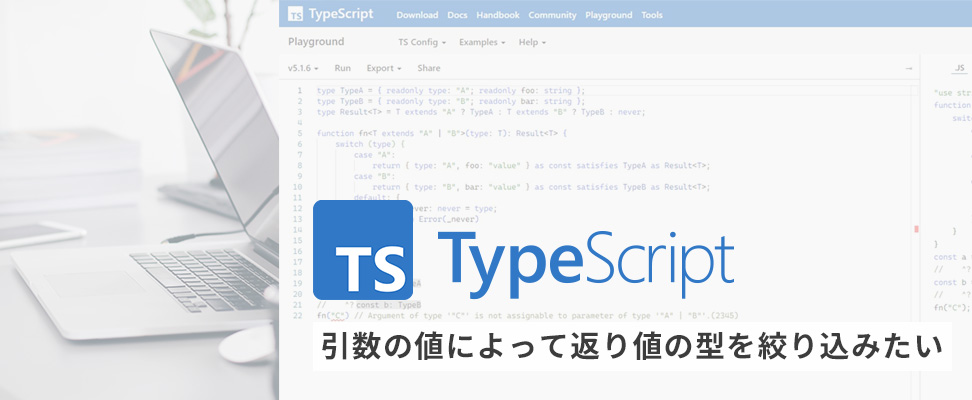Open the Handbook link

[x=498, y=15]
